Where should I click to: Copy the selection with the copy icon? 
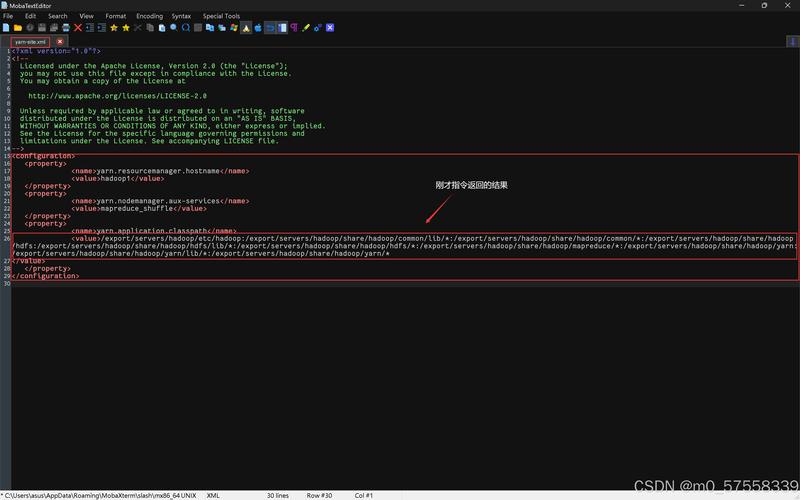(150, 28)
